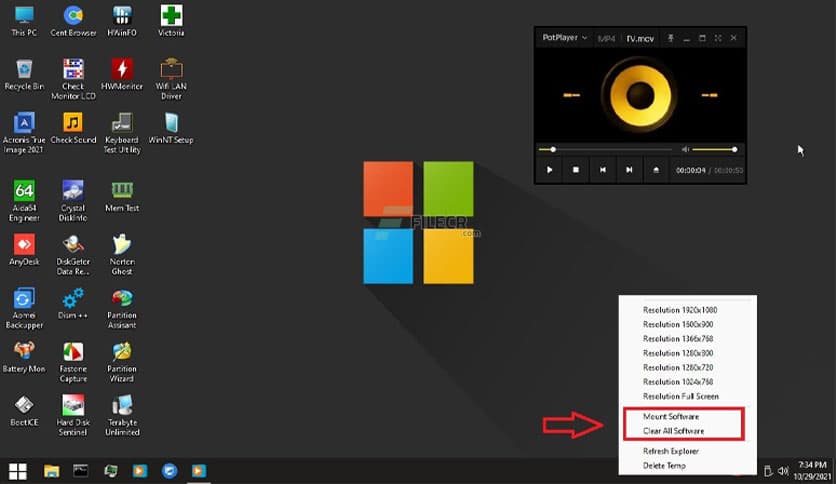
Task: Choose Resolution 1920x1080 from context menu
Action: click(680, 310)
